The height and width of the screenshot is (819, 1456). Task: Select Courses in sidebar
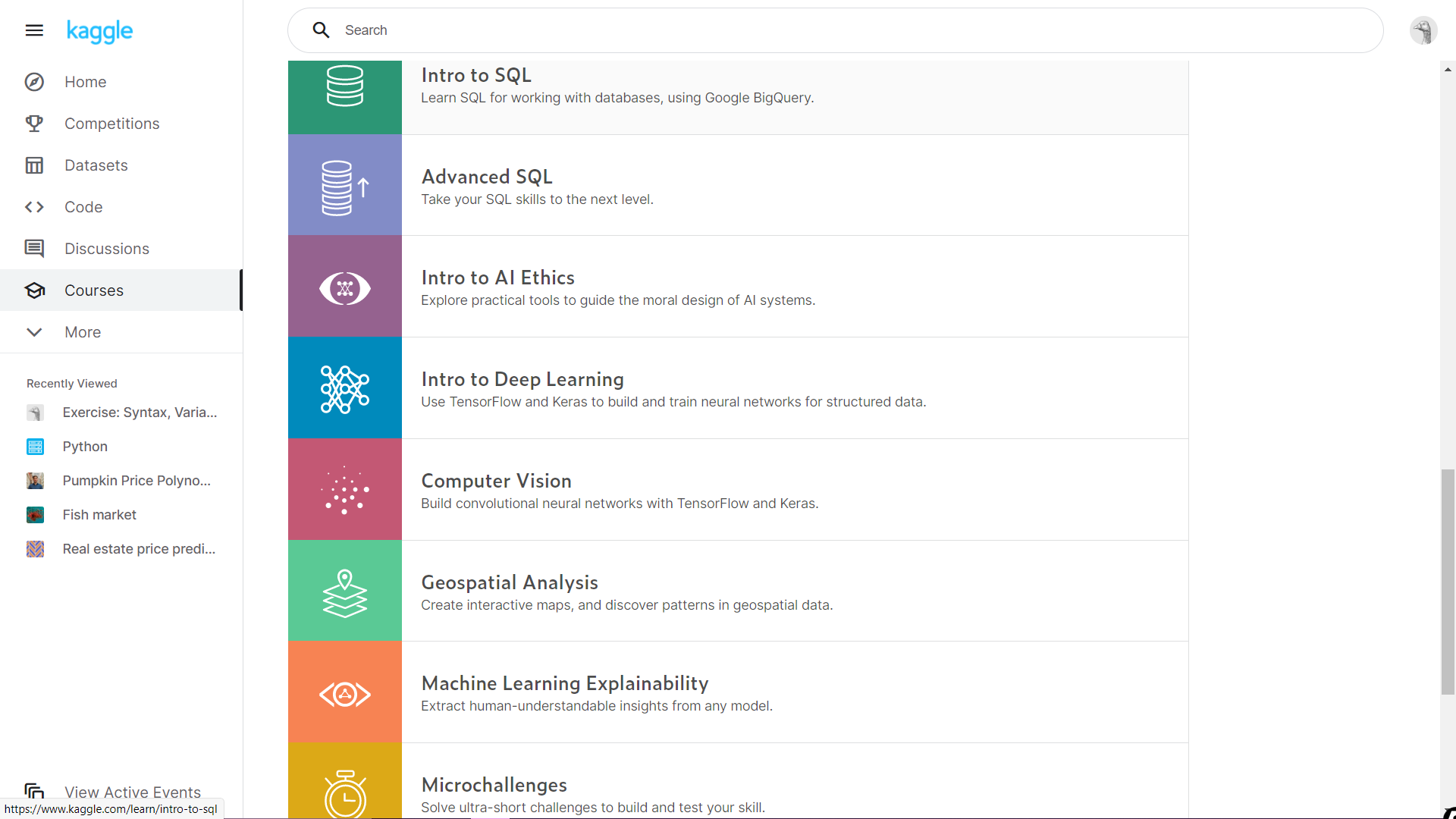(121, 290)
